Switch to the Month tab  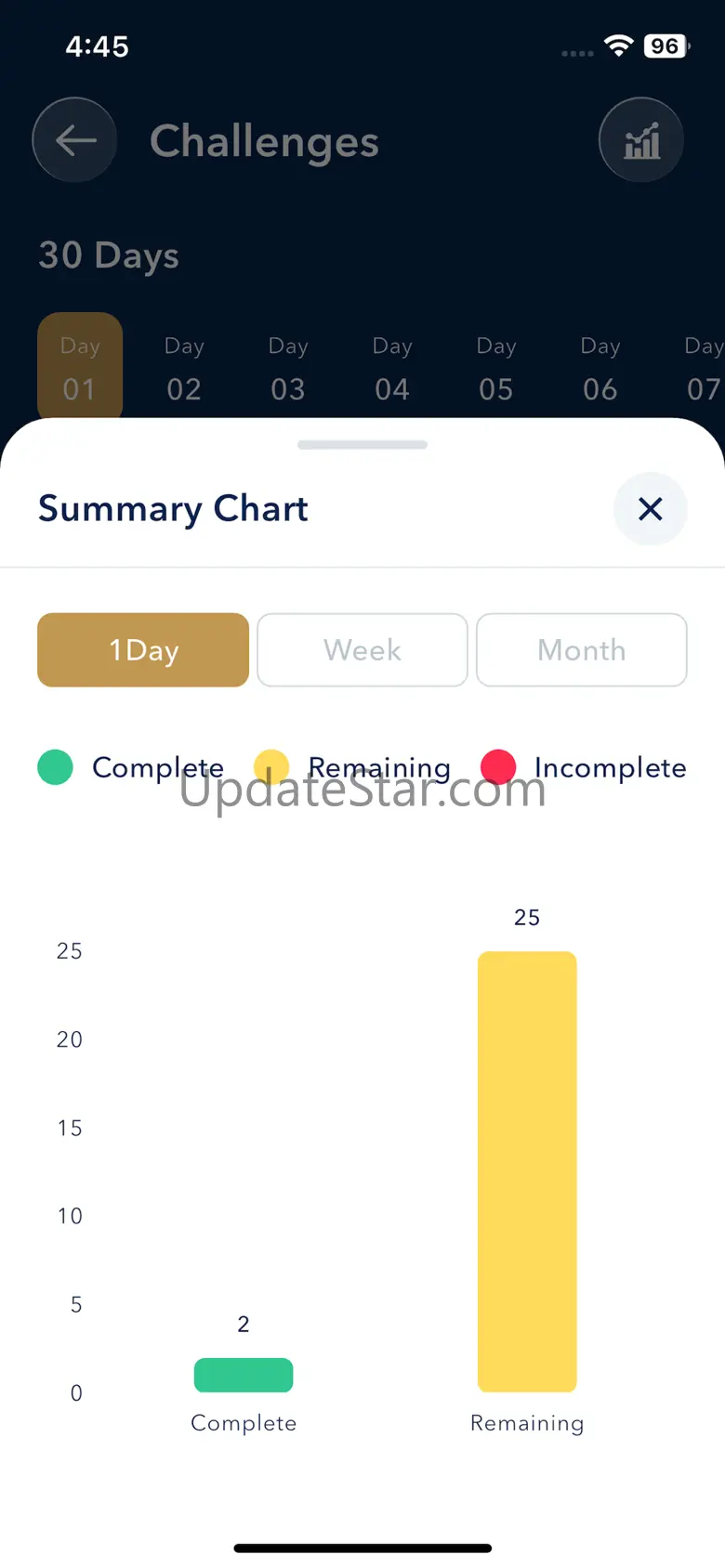582,650
